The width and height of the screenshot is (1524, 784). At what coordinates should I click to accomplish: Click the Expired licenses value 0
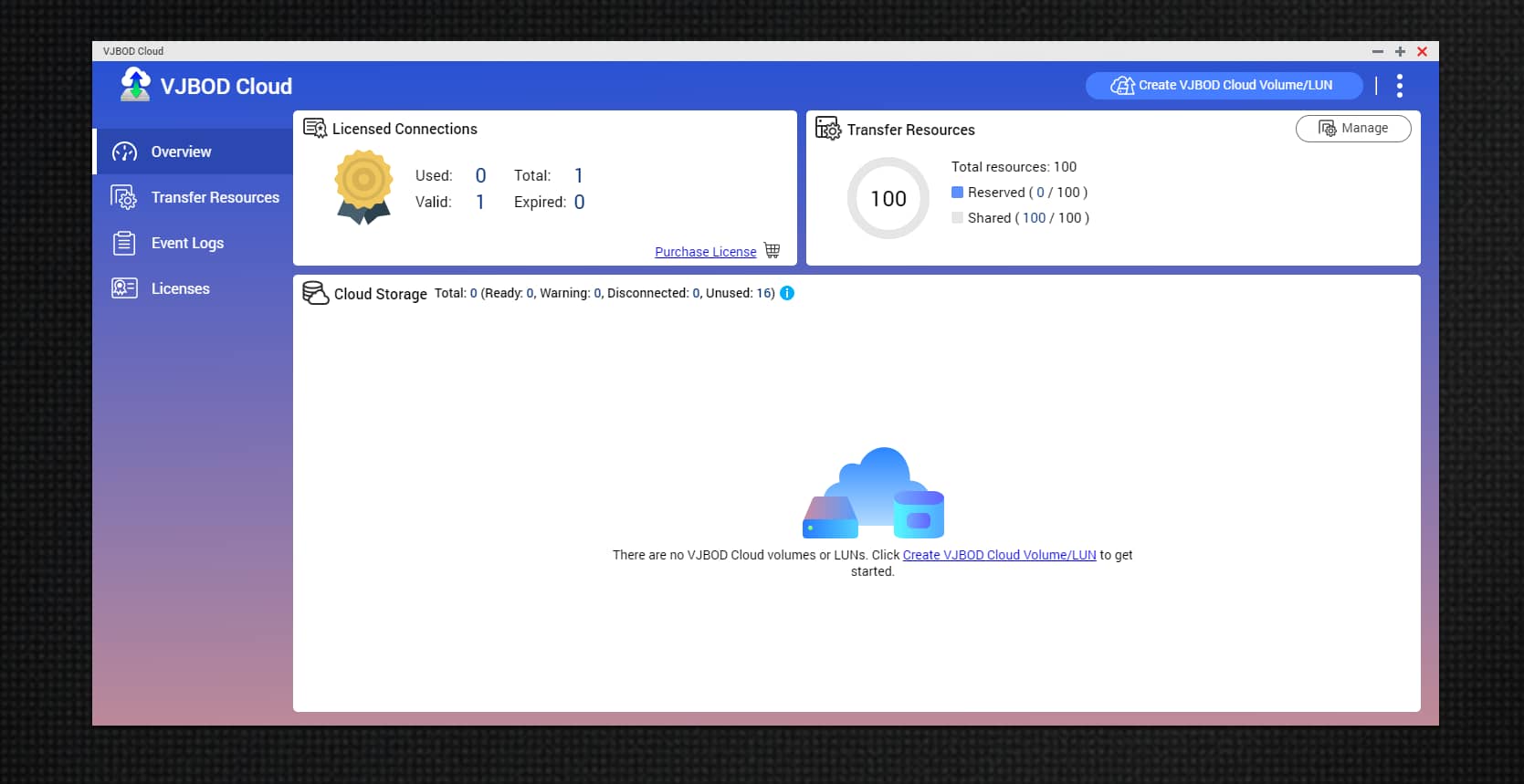579,202
